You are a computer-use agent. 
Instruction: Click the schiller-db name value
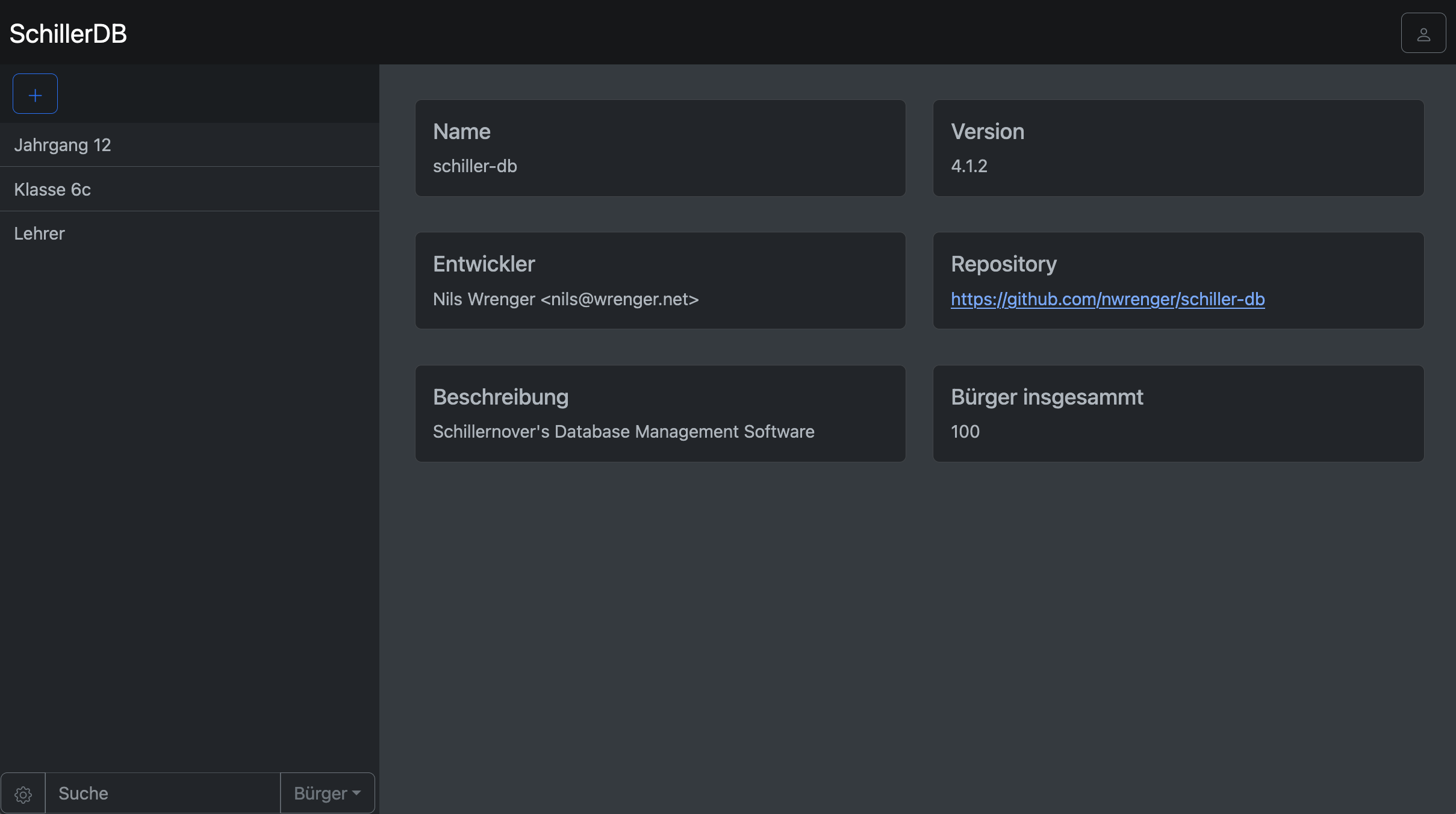474,166
